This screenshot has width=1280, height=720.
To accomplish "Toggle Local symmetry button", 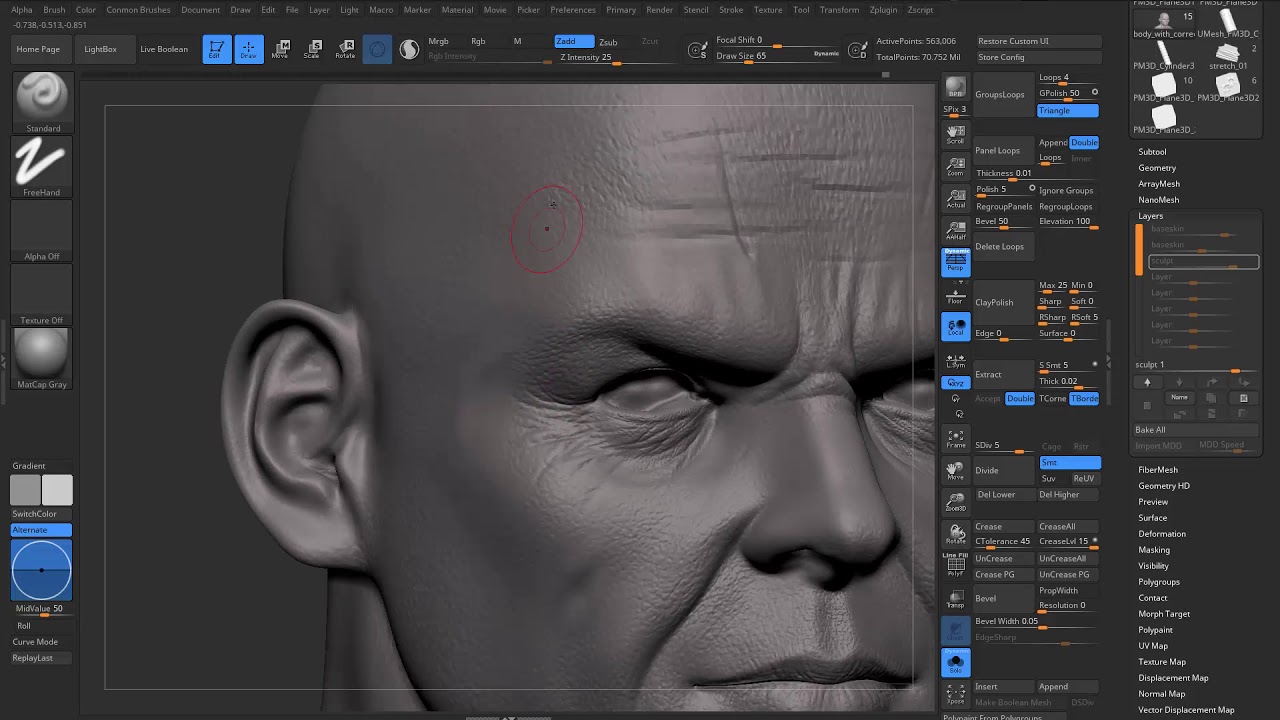I will click(956, 327).
